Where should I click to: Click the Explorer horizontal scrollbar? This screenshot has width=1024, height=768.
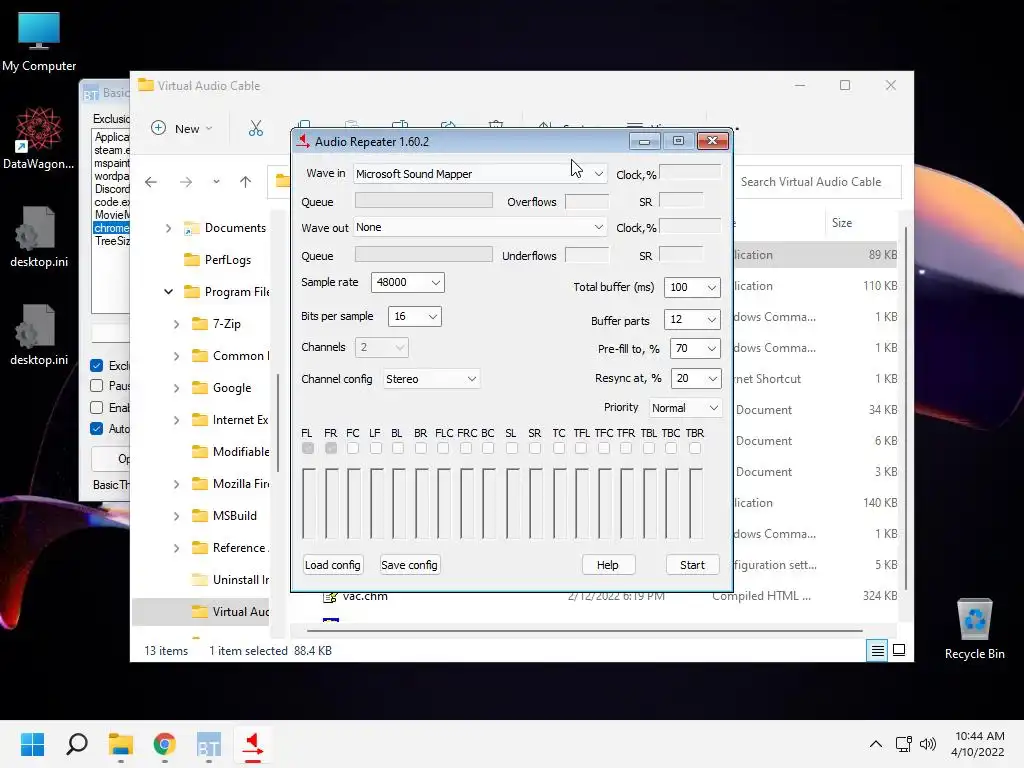point(584,631)
